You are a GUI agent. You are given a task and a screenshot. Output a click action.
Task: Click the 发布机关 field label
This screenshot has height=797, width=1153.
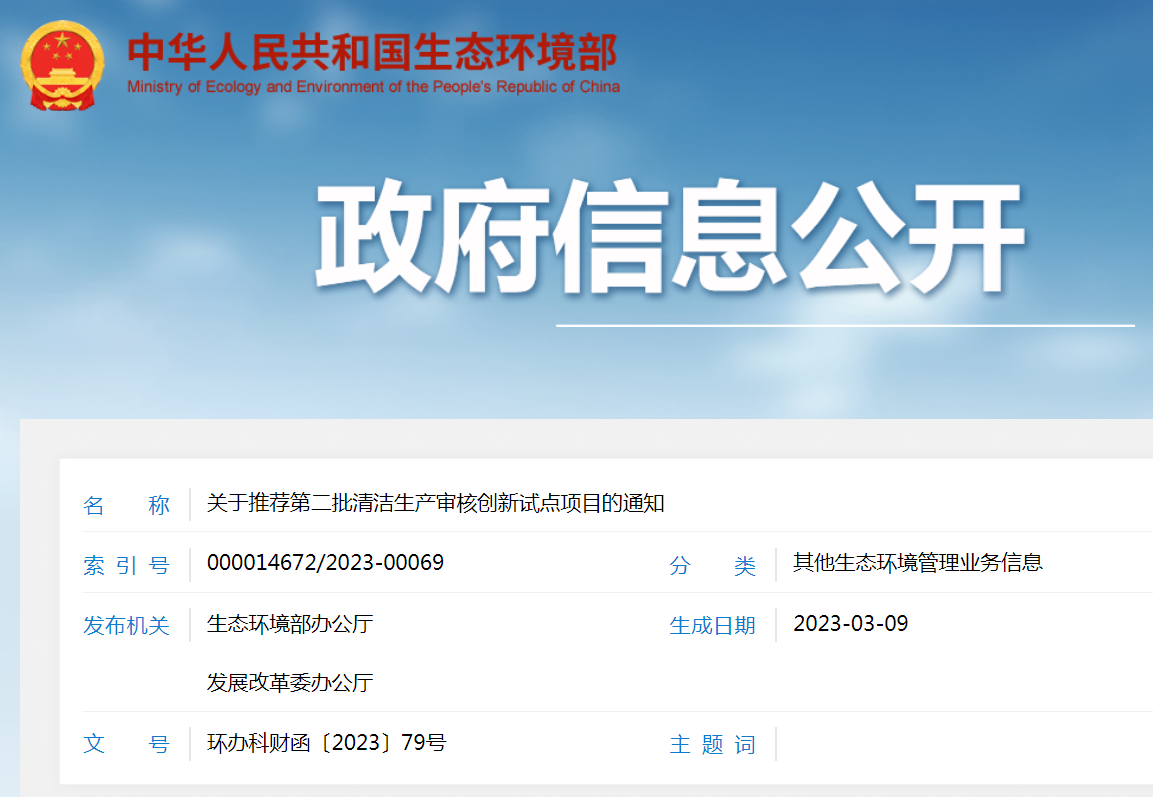click(126, 626)
